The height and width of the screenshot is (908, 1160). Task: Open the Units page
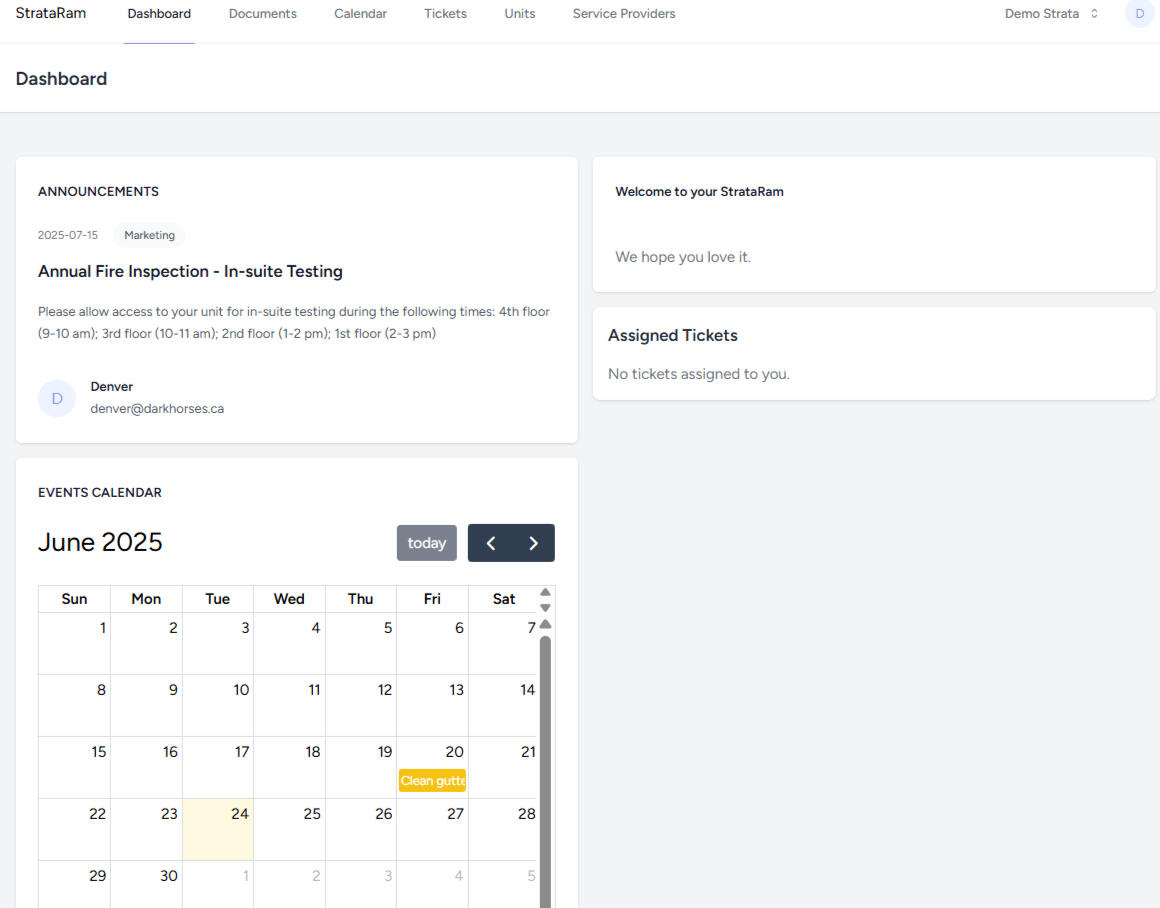tap(519, 14)
